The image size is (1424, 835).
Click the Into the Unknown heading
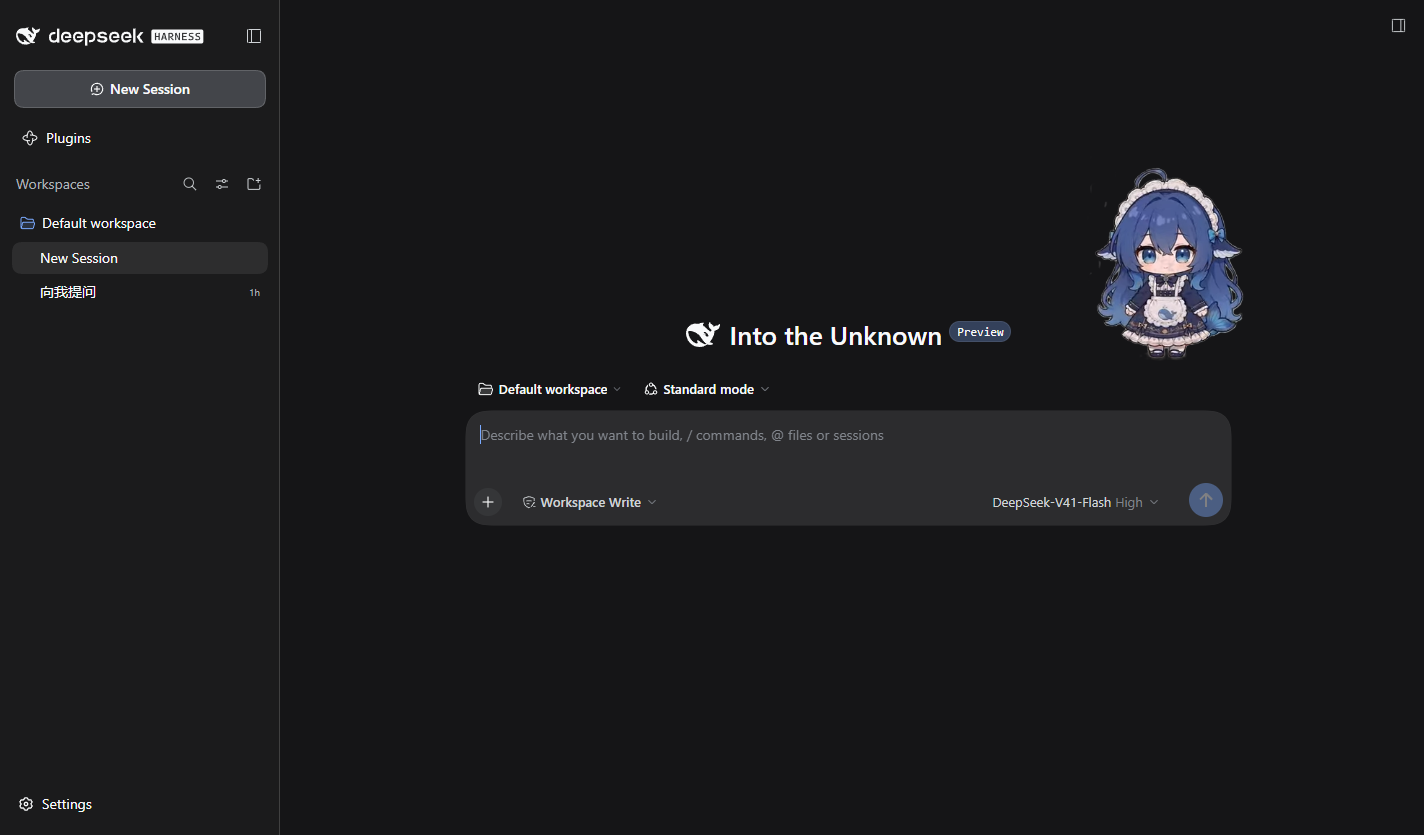click(836, 336)
